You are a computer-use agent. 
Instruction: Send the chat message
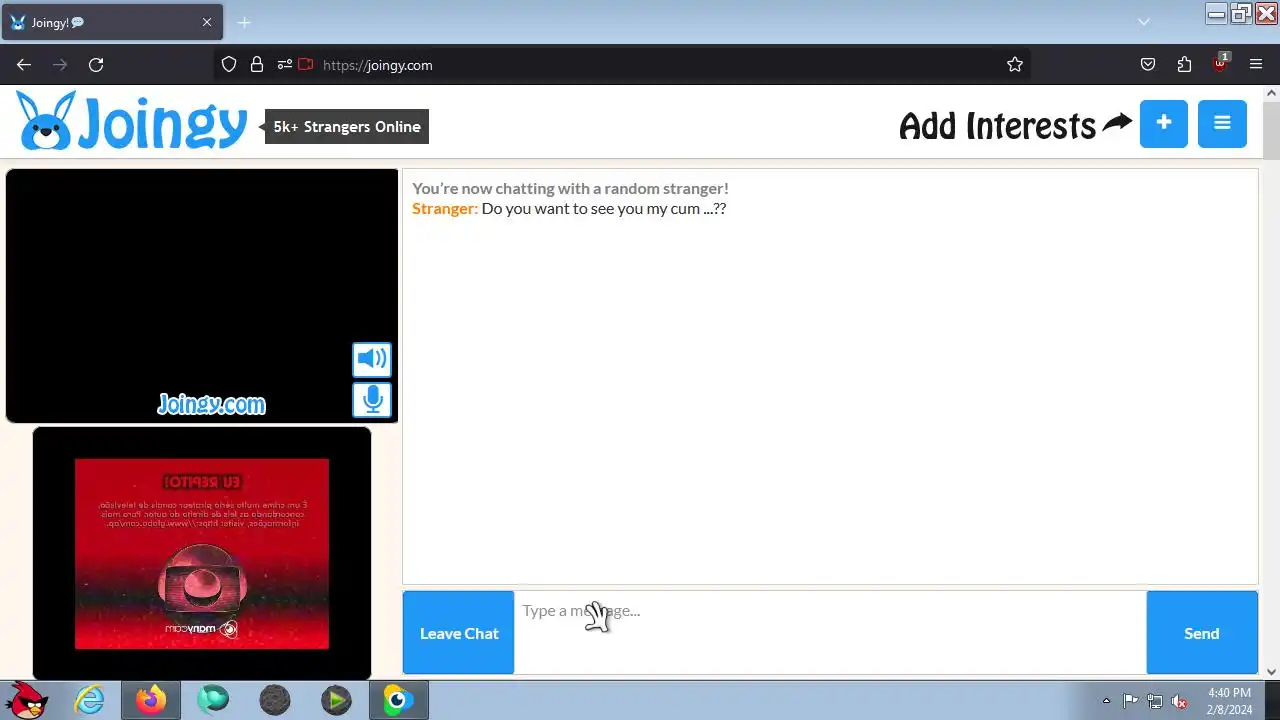(1202, 633)
